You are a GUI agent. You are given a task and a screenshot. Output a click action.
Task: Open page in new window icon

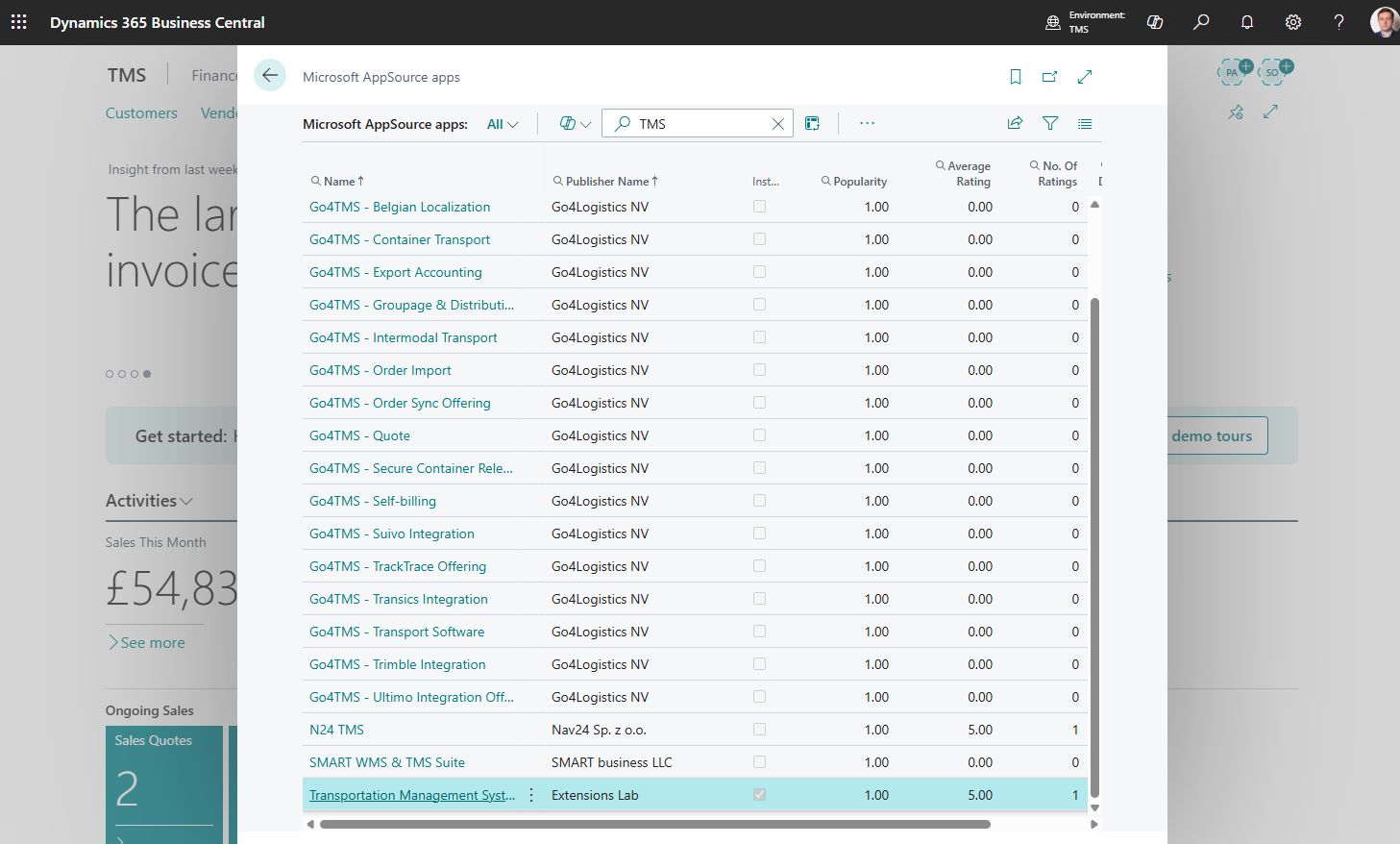click(1049, 77)
